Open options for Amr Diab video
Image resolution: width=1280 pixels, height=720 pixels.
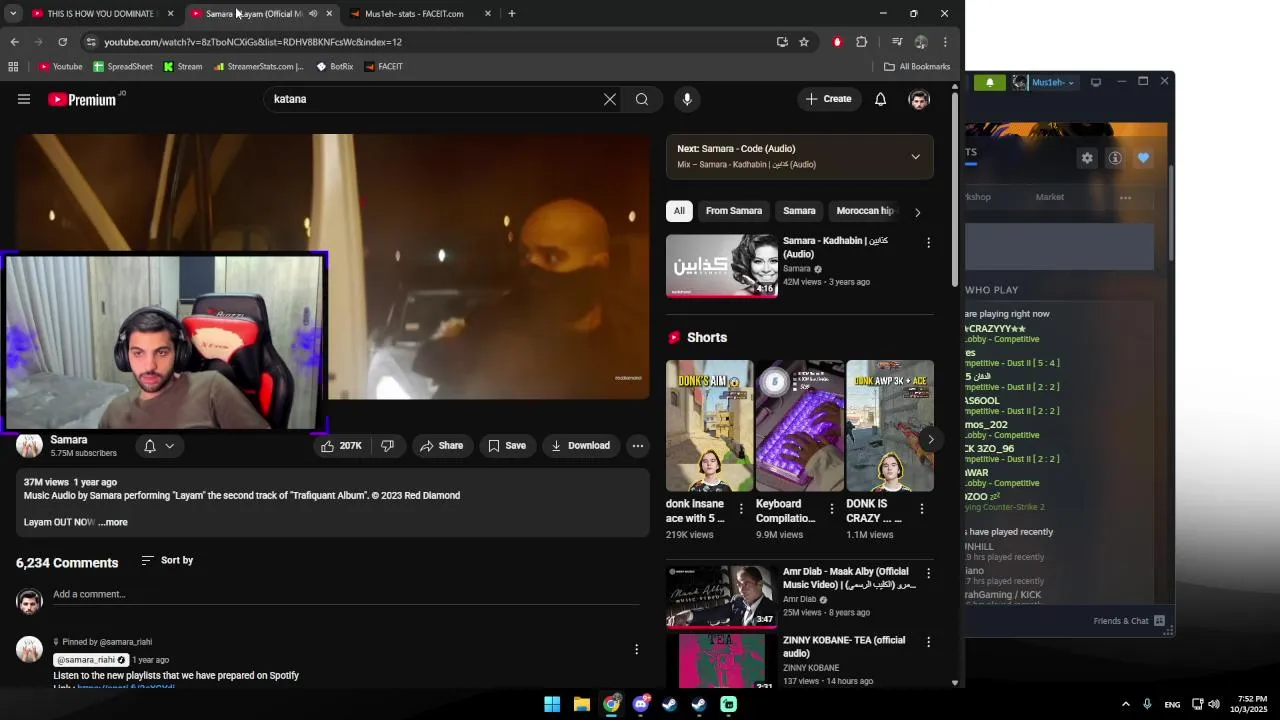pos(928,573)
